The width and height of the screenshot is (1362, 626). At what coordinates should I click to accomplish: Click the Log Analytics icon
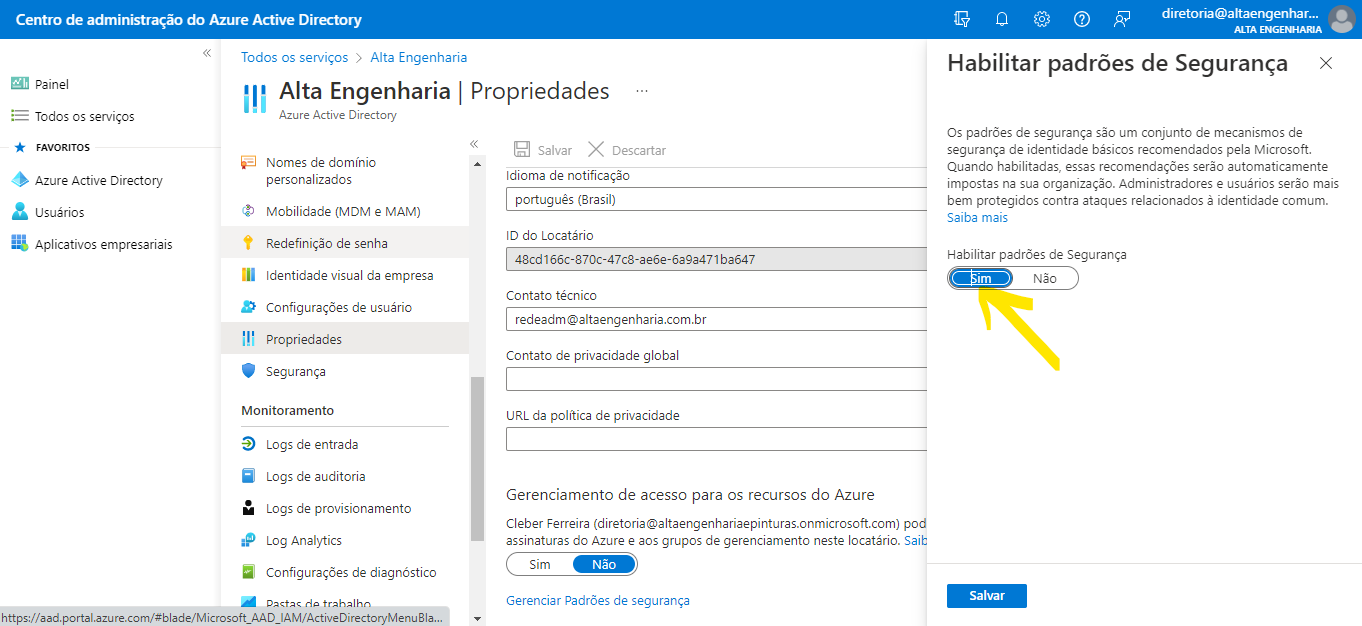coord(249,540)
